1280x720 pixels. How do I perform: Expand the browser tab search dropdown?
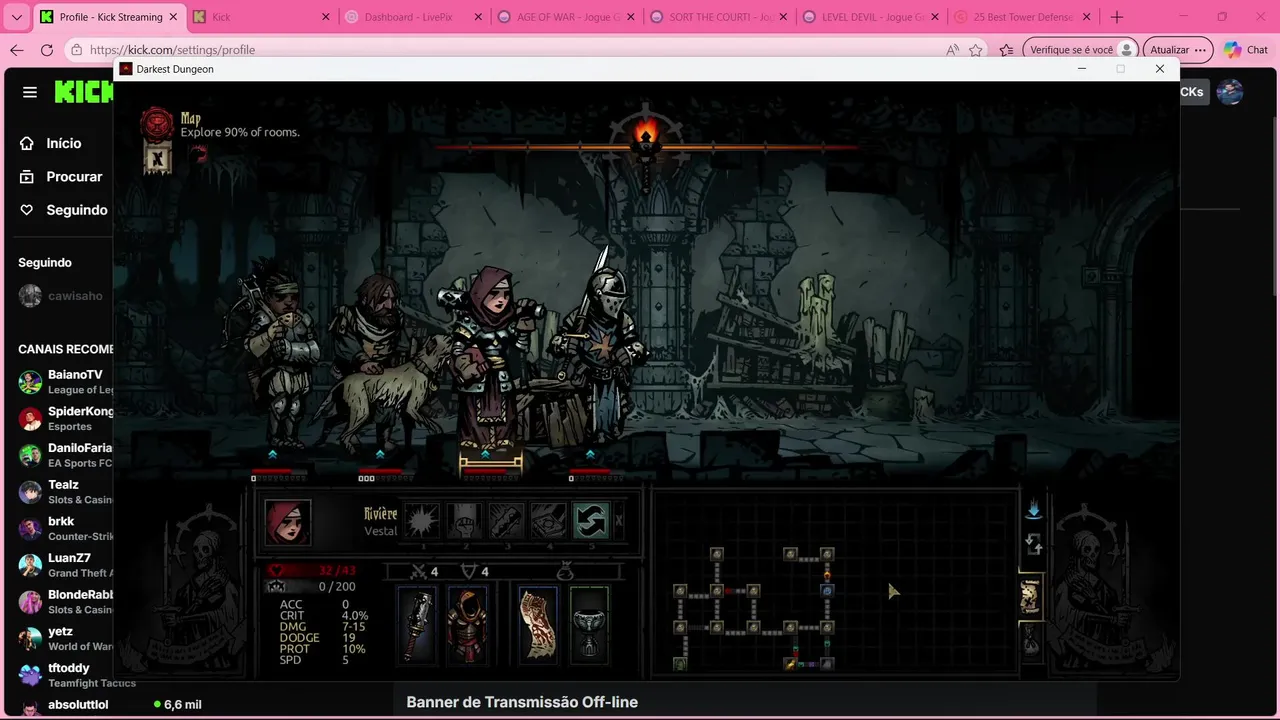[16, 17]
